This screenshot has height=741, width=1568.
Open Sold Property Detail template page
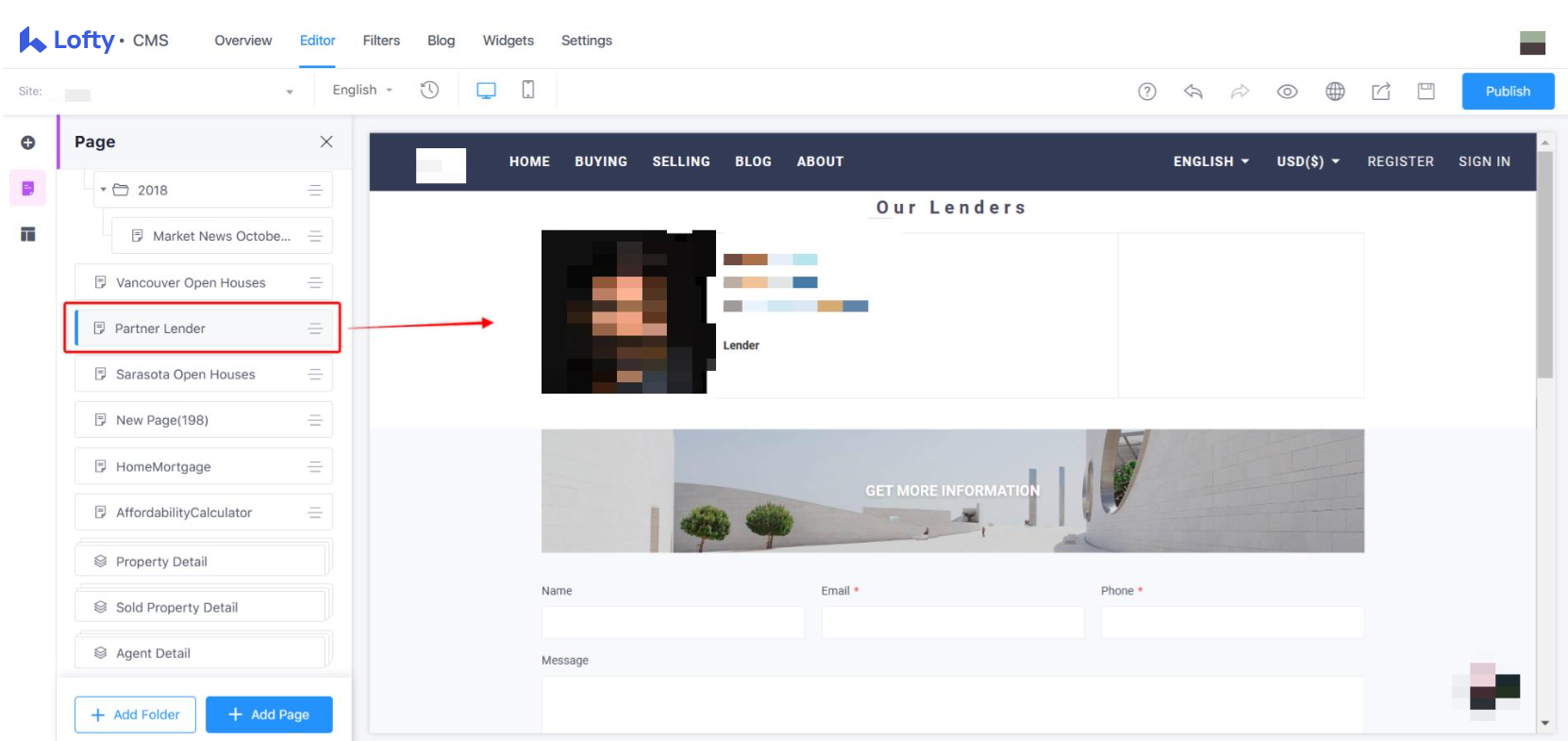coord(201,607)
